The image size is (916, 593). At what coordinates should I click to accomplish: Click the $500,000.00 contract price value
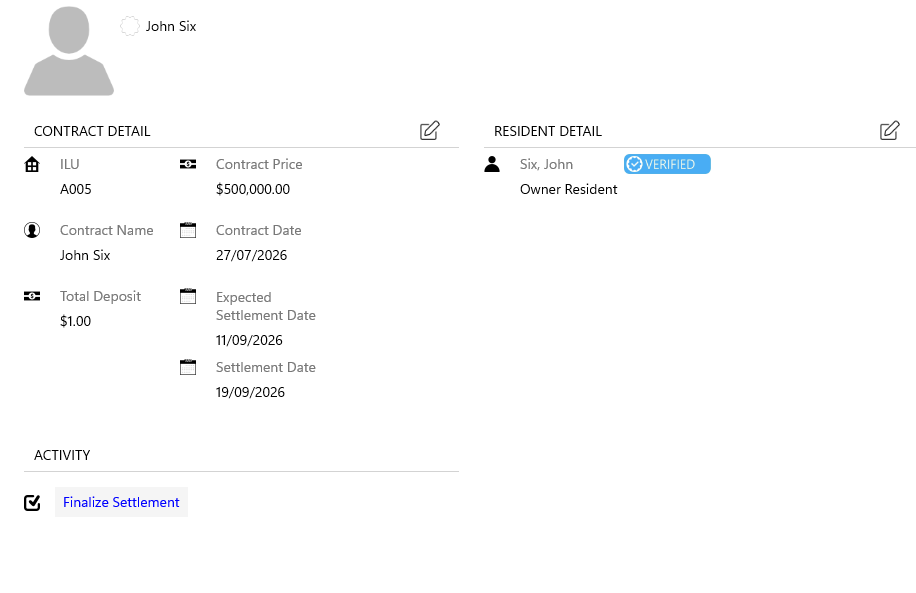click(x=253, y=189)
